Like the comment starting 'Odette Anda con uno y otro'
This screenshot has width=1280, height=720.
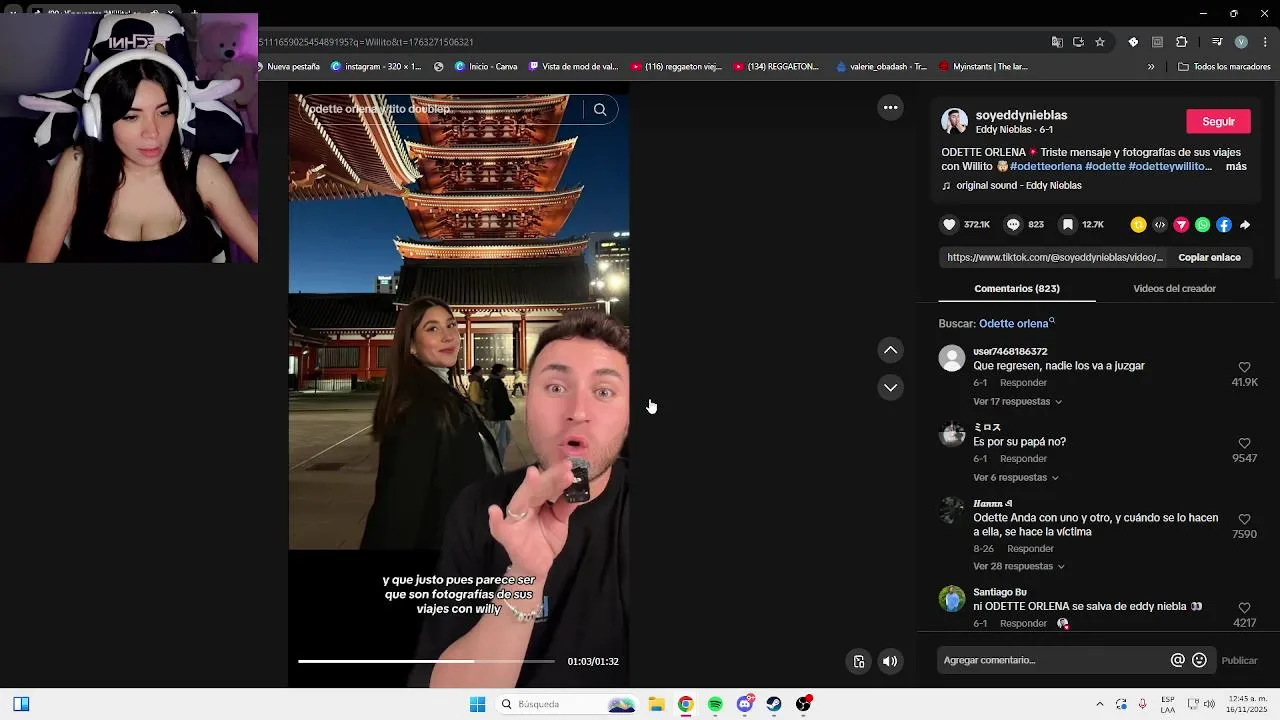pyautogui.click(x=1244, y=519)
